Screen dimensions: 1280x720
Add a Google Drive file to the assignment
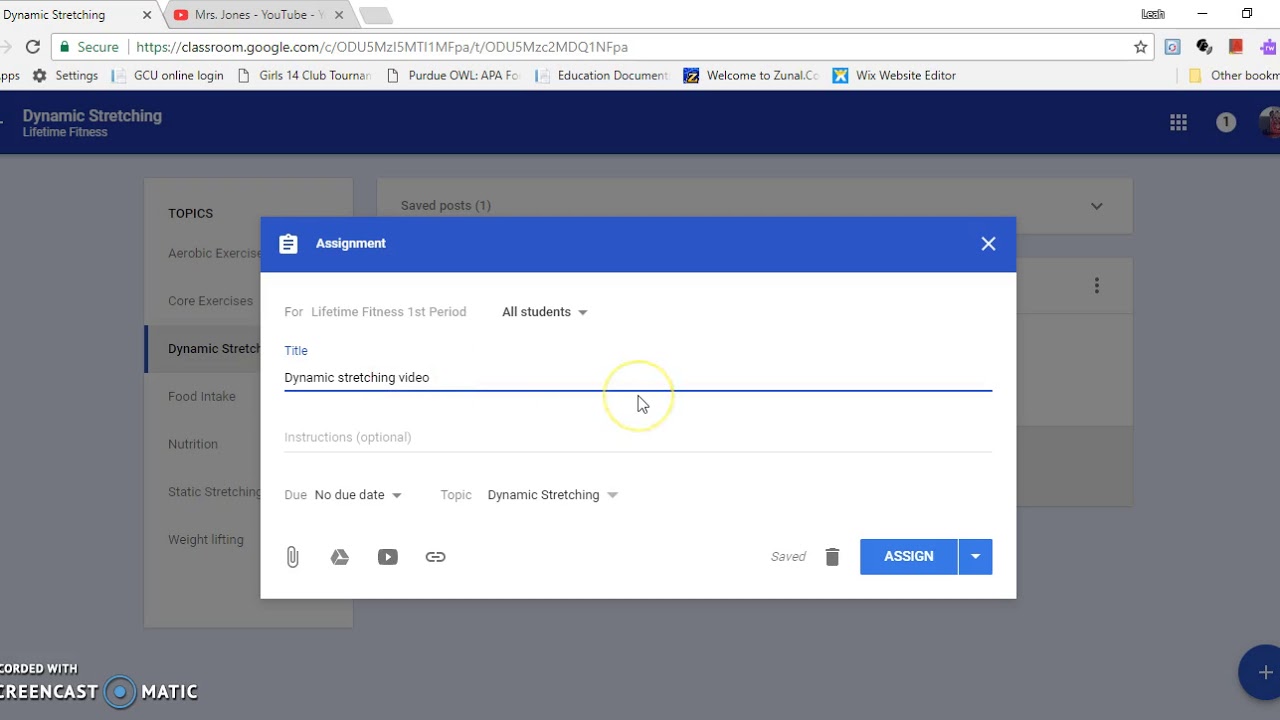[x=340, y=557]
